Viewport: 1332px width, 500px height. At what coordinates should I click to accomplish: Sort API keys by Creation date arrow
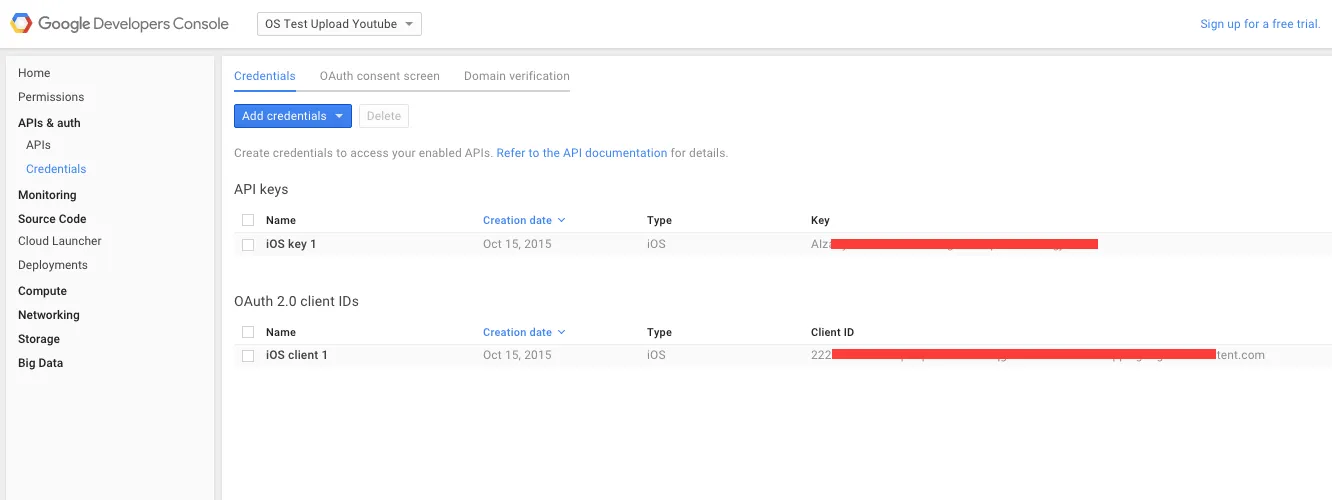(x=561, y=220)
